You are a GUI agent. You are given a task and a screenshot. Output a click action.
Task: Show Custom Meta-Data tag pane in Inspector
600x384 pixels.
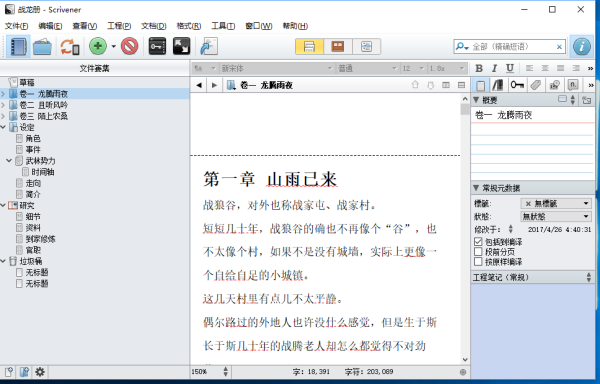(536, 85)
